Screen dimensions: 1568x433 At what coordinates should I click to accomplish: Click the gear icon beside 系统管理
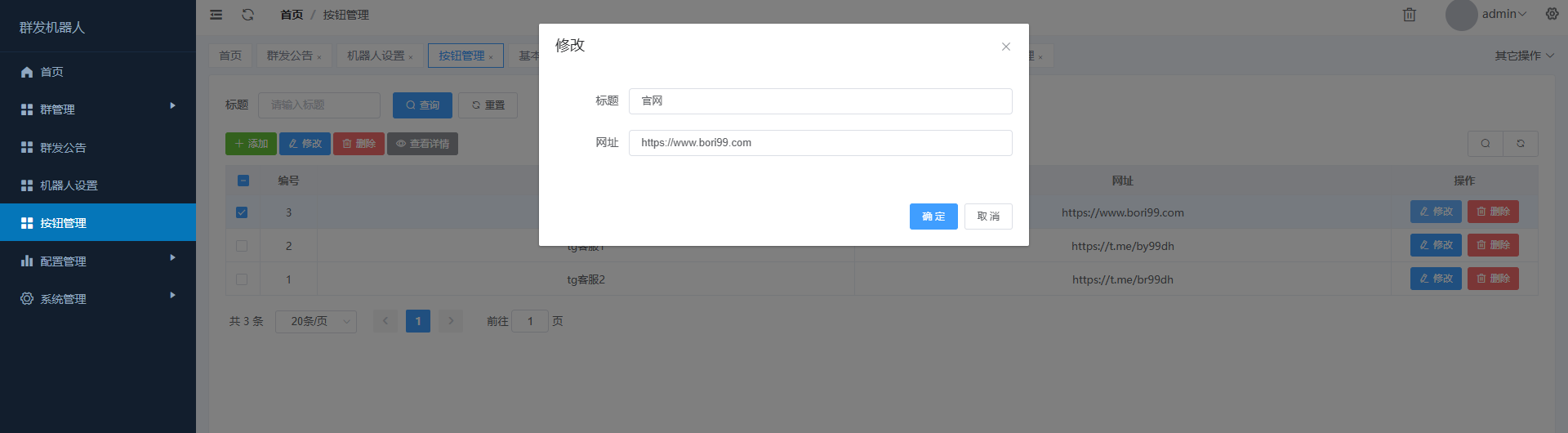tap(27, 299)
